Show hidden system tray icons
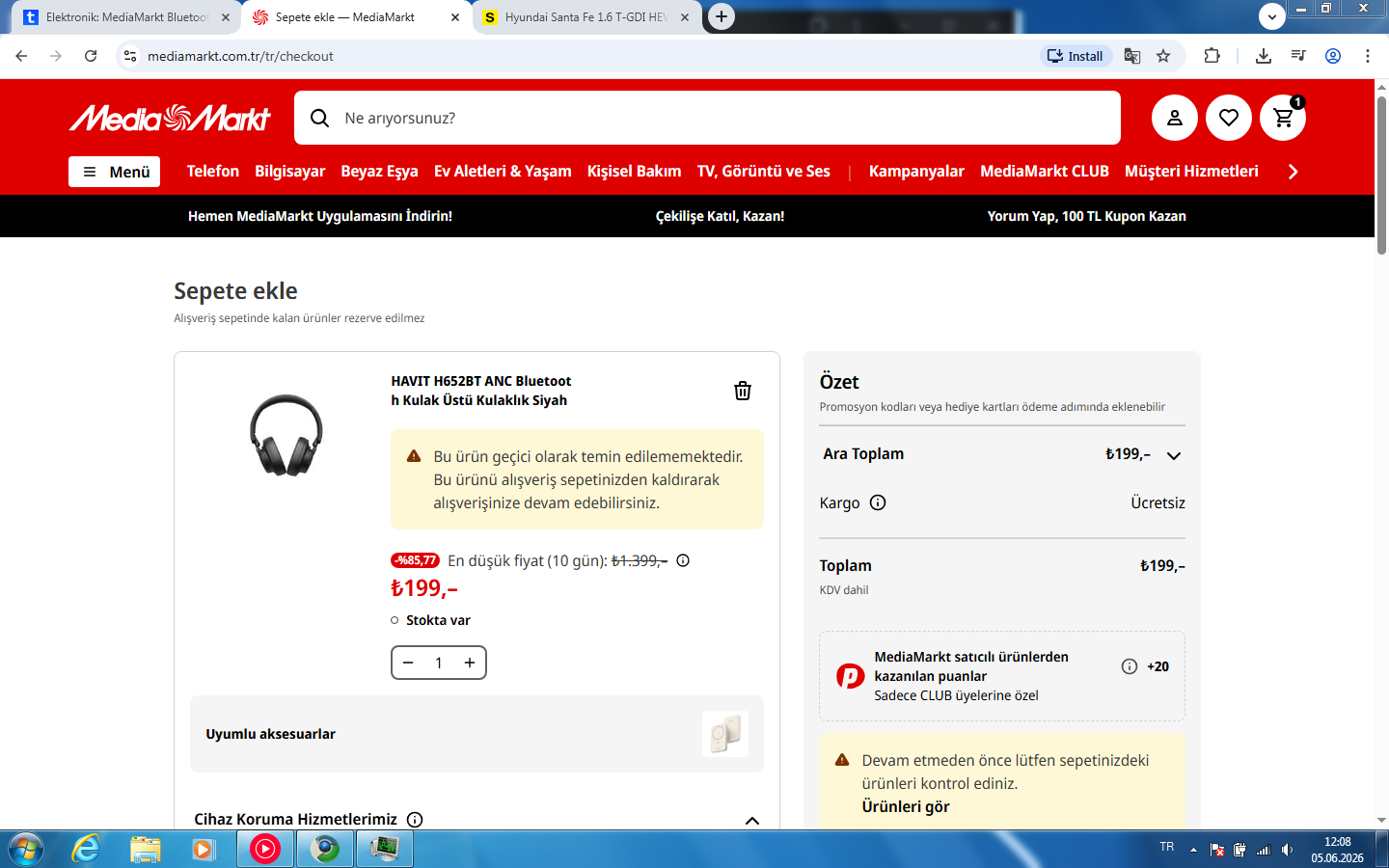Screen dimensions: 1389x868 pos(1193,850)
